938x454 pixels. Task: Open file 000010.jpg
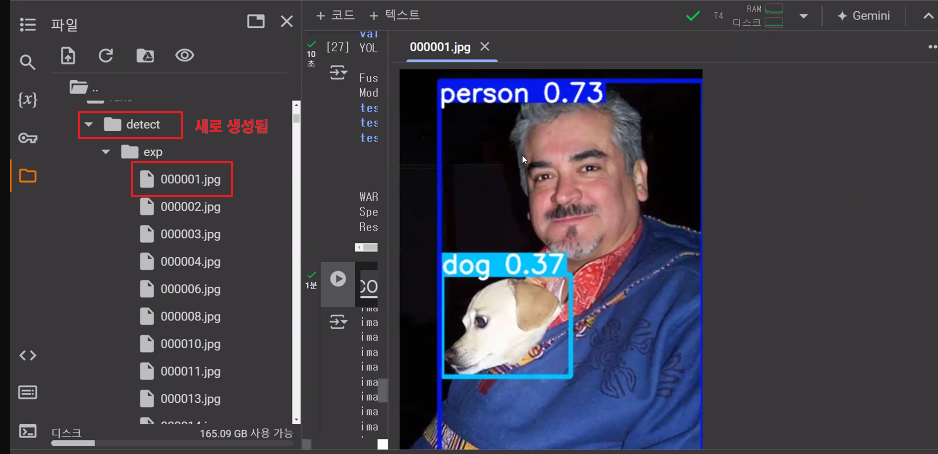(x=181, y=344)
